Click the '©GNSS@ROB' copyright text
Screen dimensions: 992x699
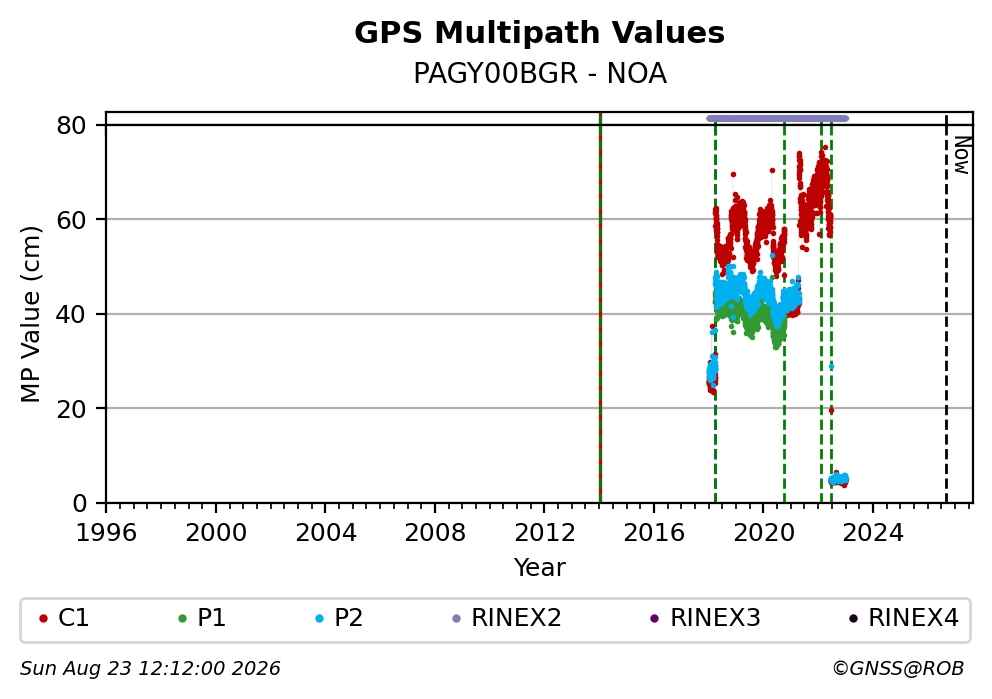(898, 669)
